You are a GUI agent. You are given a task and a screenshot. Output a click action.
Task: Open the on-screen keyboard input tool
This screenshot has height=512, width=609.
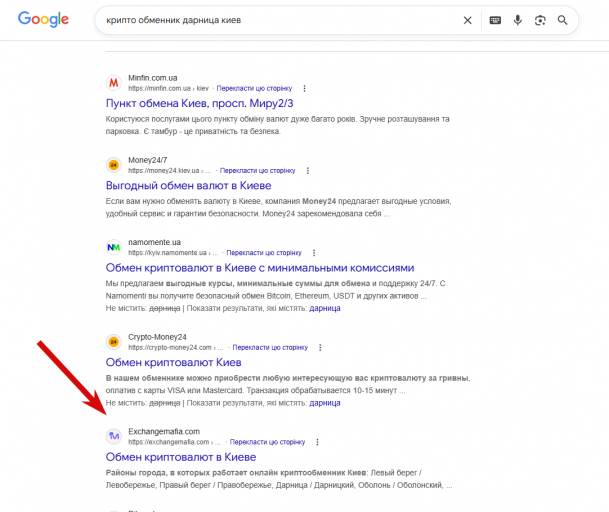(495, 20)
